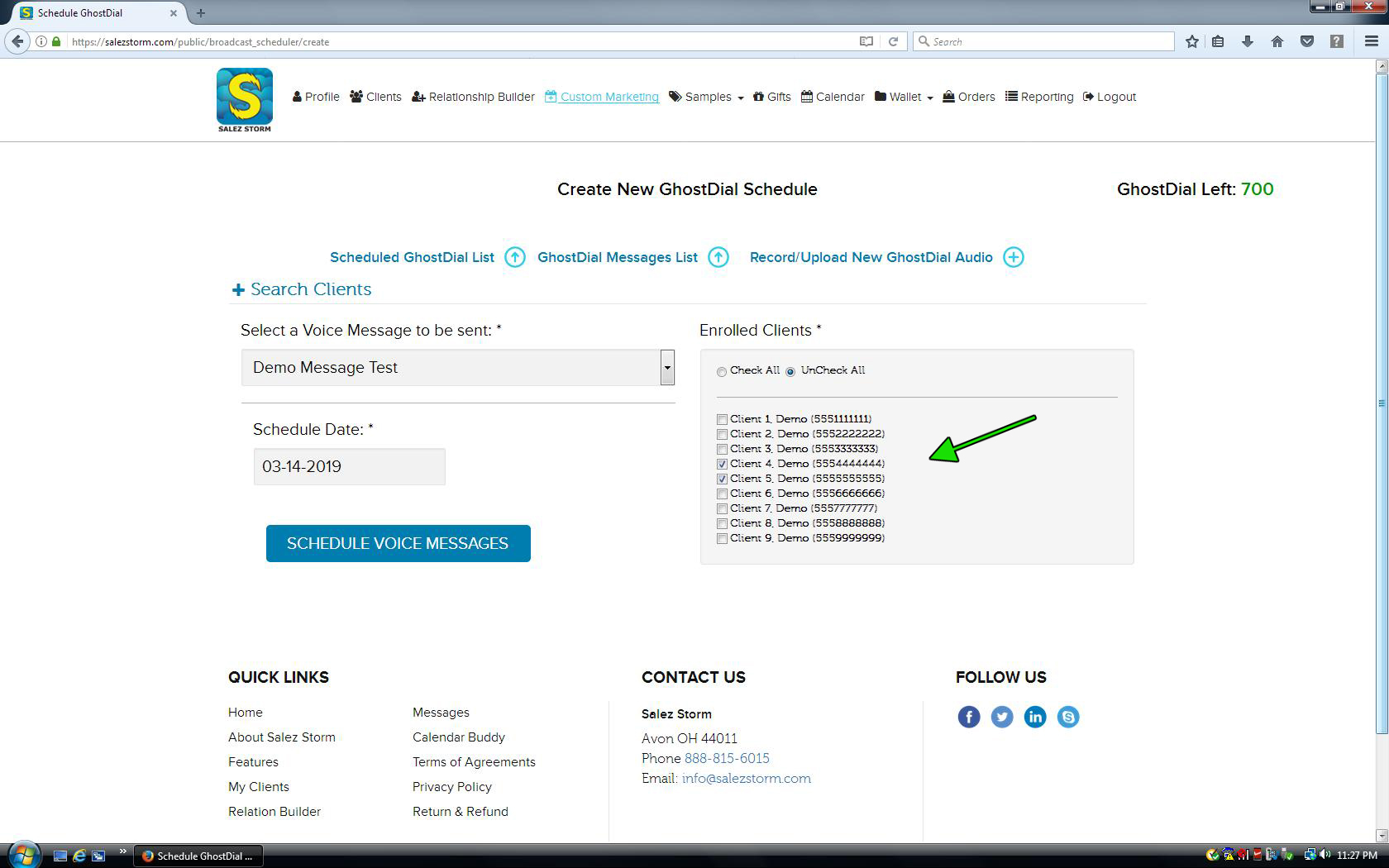Screen dimensions: 1389x868
Task: Expand the Search Clients section
Action: point(302,289)
